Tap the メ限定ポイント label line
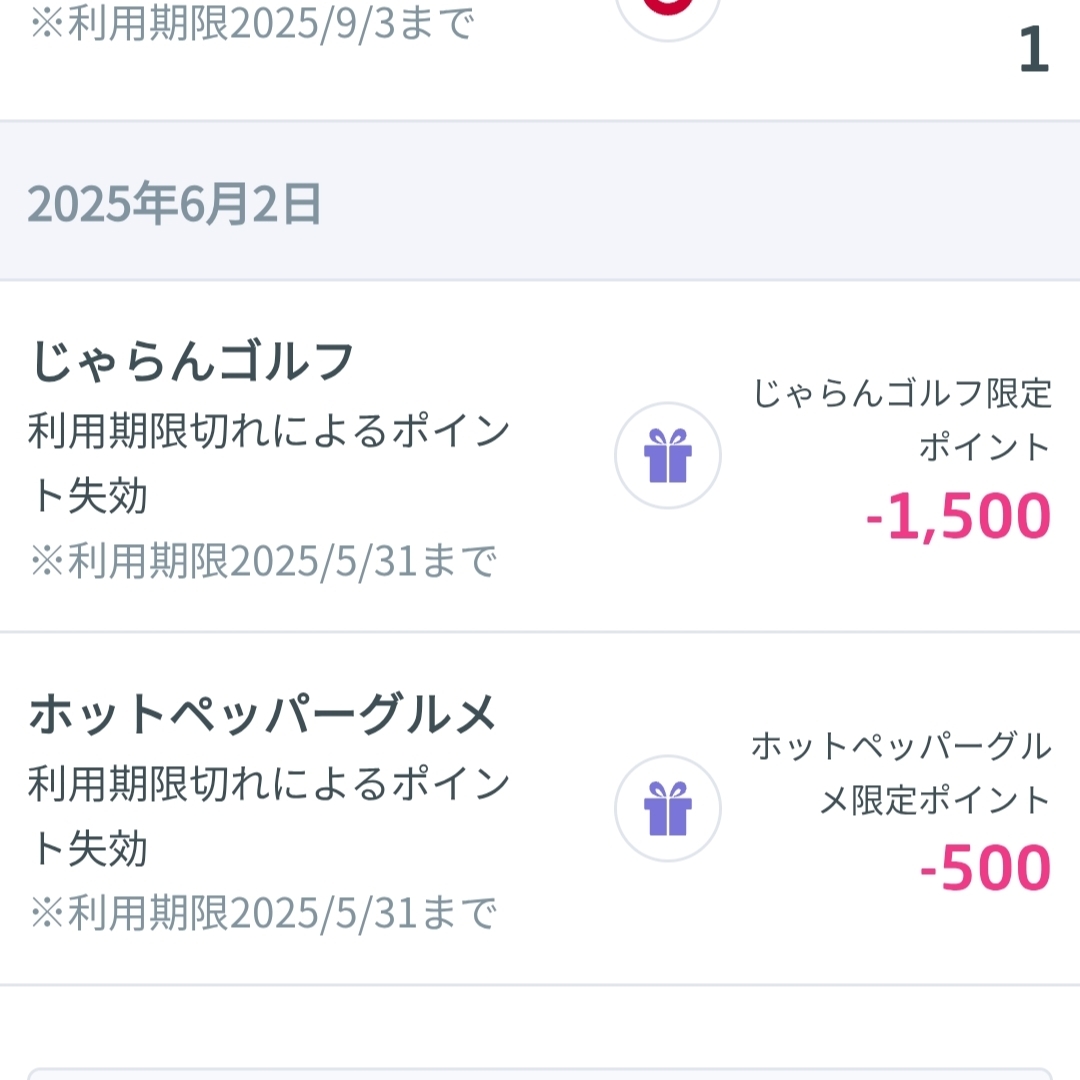1080x1080 pixels. (x=935, y=800)
